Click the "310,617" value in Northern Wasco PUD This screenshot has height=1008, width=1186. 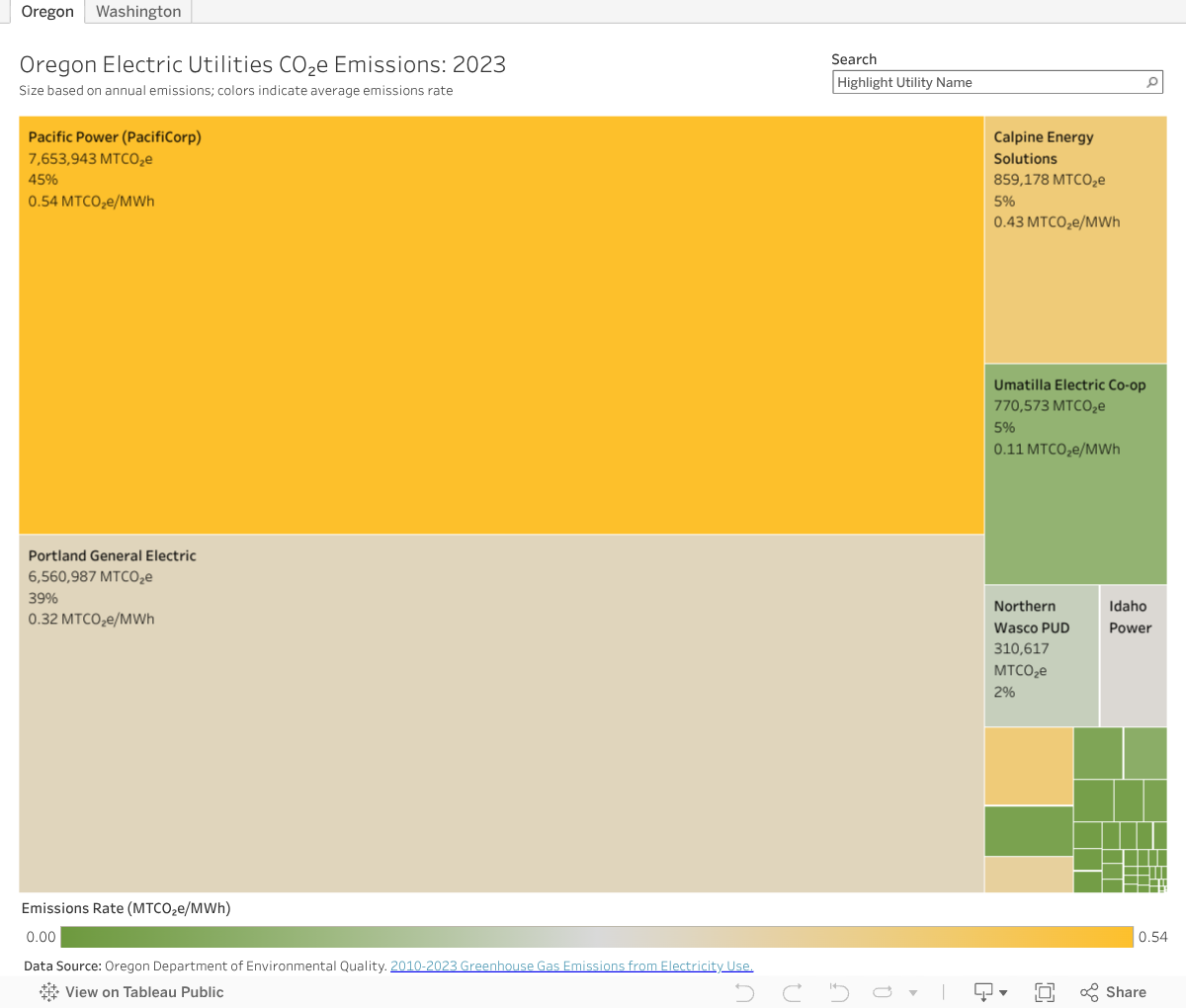coord(1021,649)
